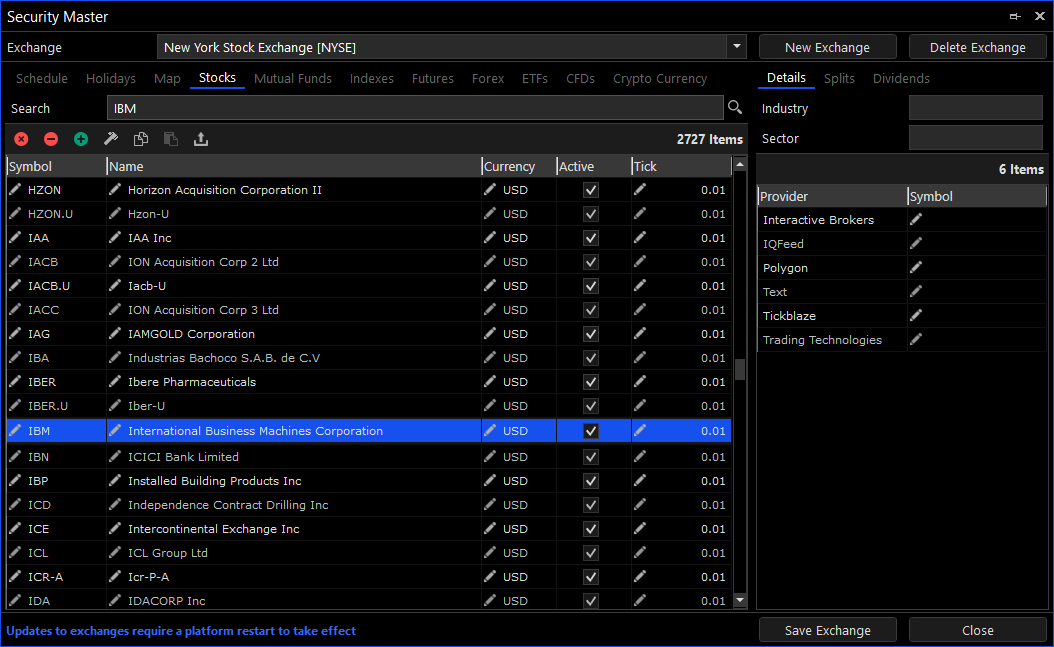Click the Industry input field
Viewport: 1054px width, 647px height.
point(975,108)
